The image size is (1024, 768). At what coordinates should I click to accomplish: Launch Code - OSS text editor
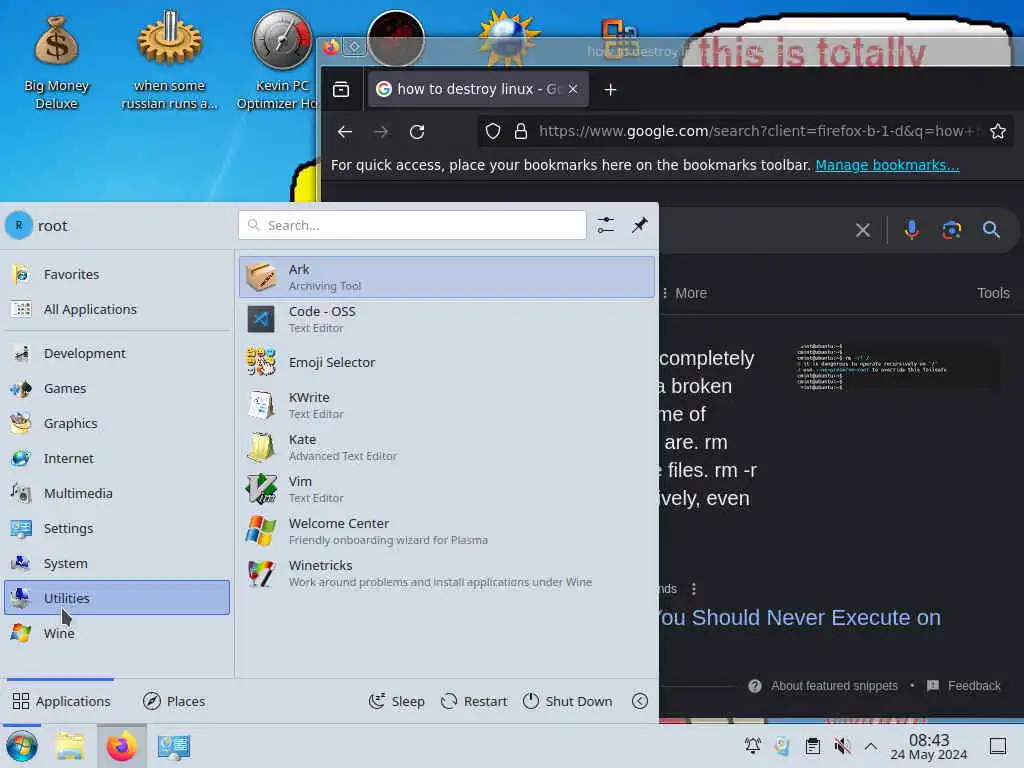pos(447,319)
